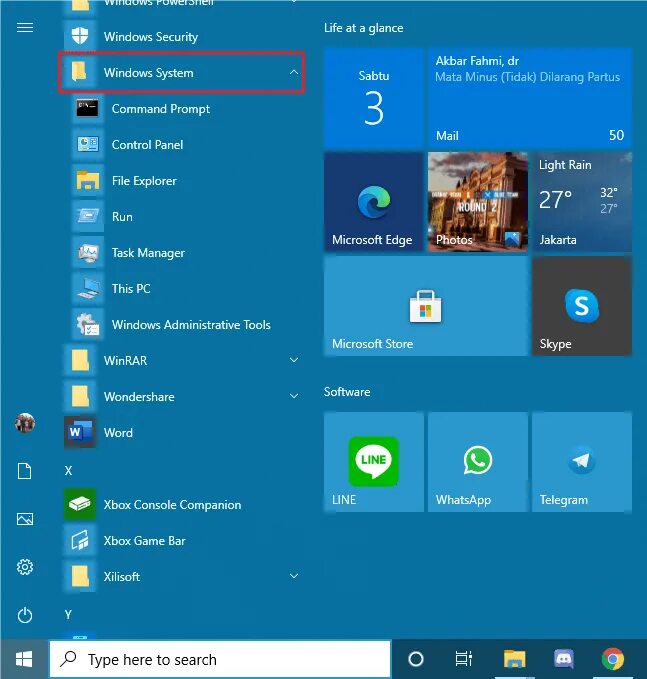Expand the WinRAR folder
647x679 pixels.
pos(294,360)
